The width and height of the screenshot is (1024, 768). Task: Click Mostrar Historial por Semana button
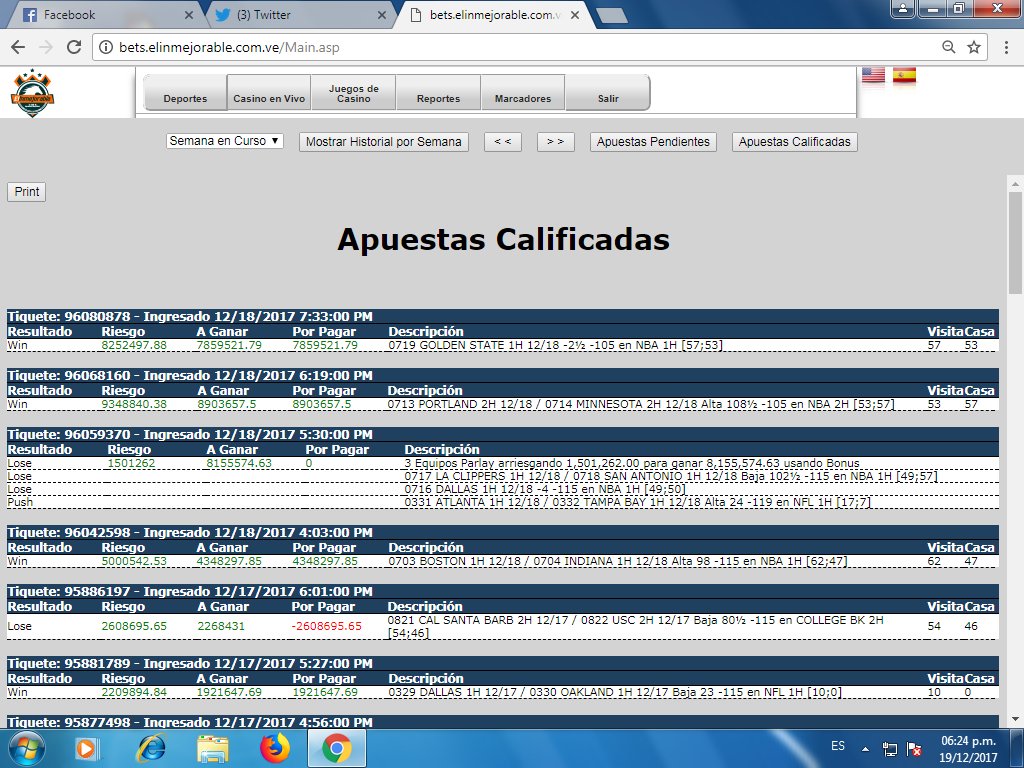[x=384, y=142]
